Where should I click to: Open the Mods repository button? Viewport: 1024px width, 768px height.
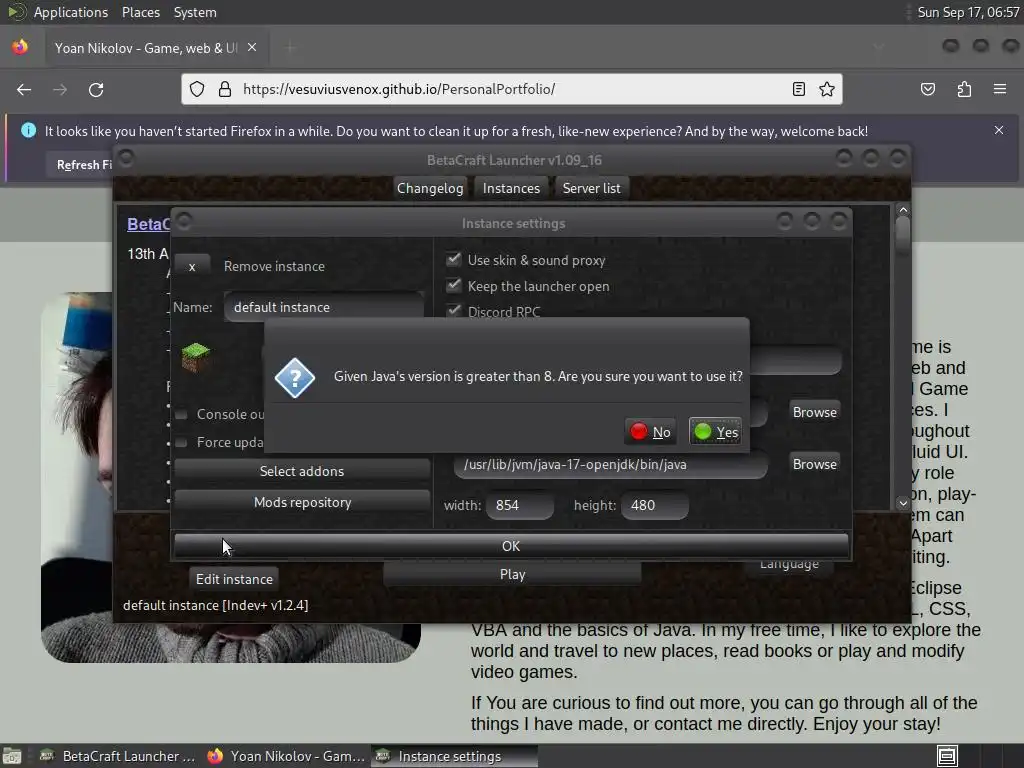302,502
